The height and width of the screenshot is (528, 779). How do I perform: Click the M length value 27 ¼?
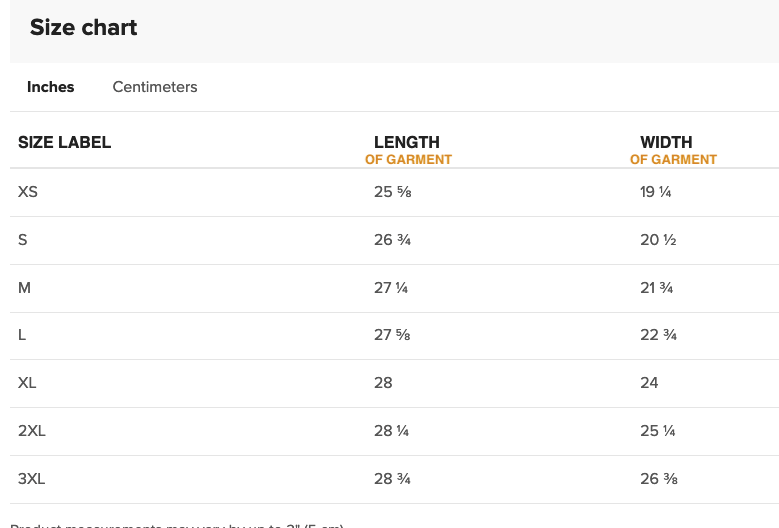pos(391,288)
